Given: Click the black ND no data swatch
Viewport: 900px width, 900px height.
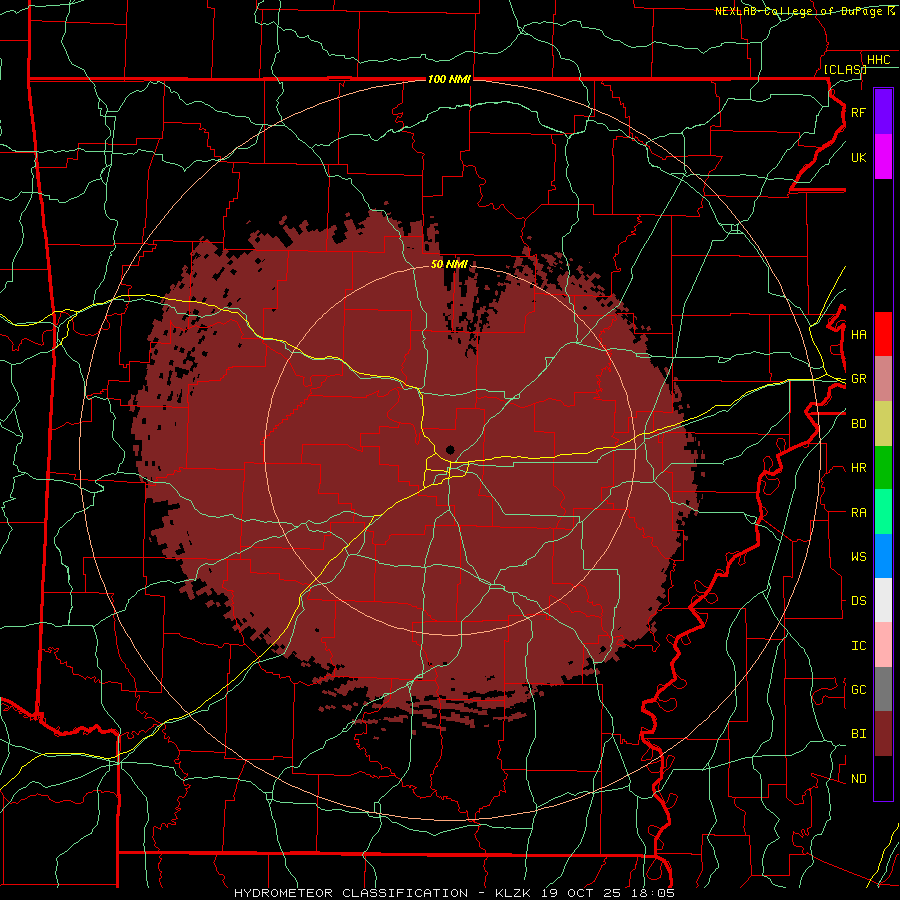Looking at the screenshot, I should 883,778.
